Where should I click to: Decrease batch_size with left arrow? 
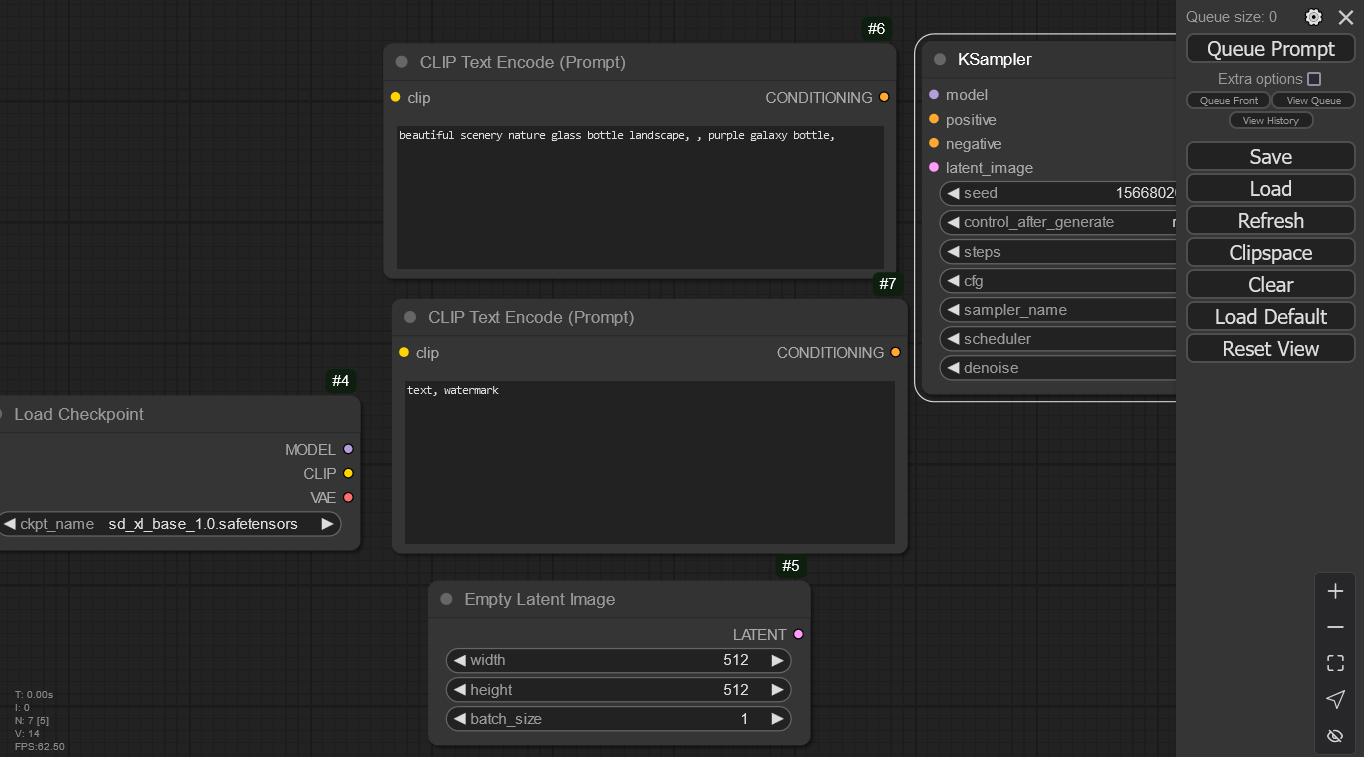459,719
